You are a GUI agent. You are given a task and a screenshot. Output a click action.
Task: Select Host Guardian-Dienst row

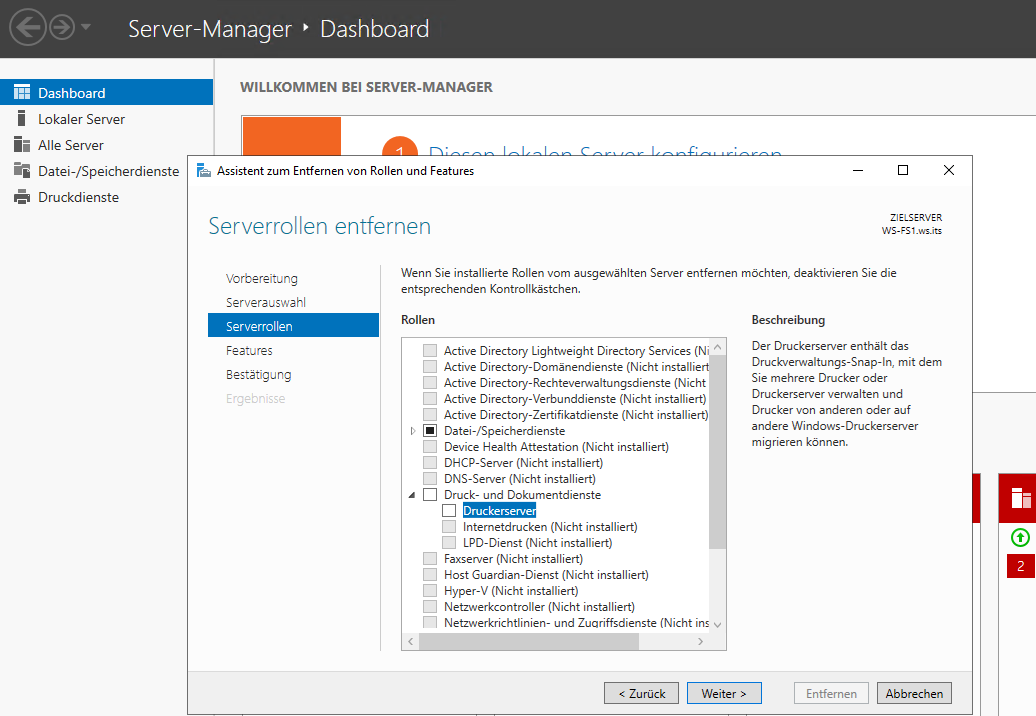click(x=546, y=575)
